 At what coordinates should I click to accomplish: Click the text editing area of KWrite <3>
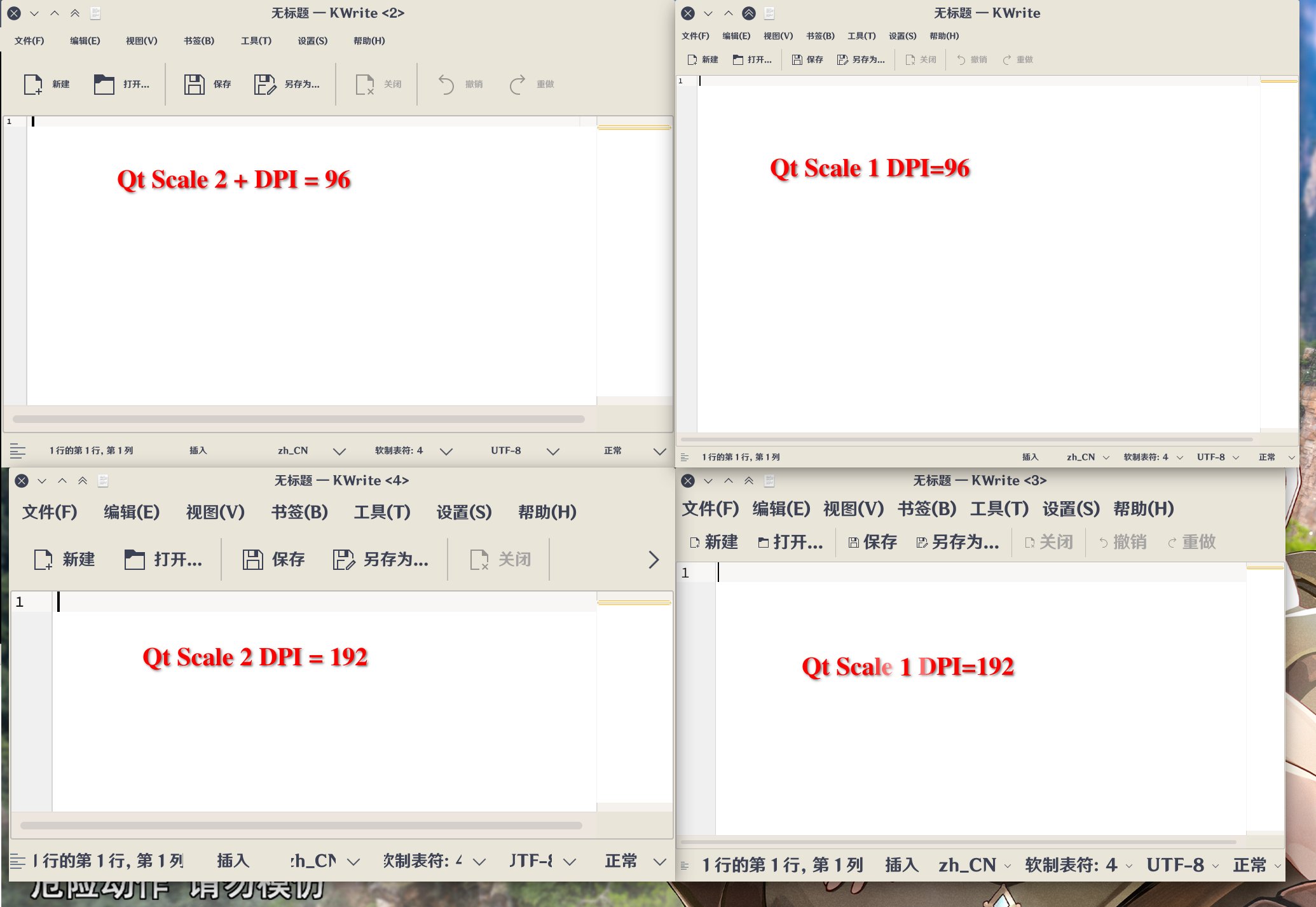click(x=980, y=700)
